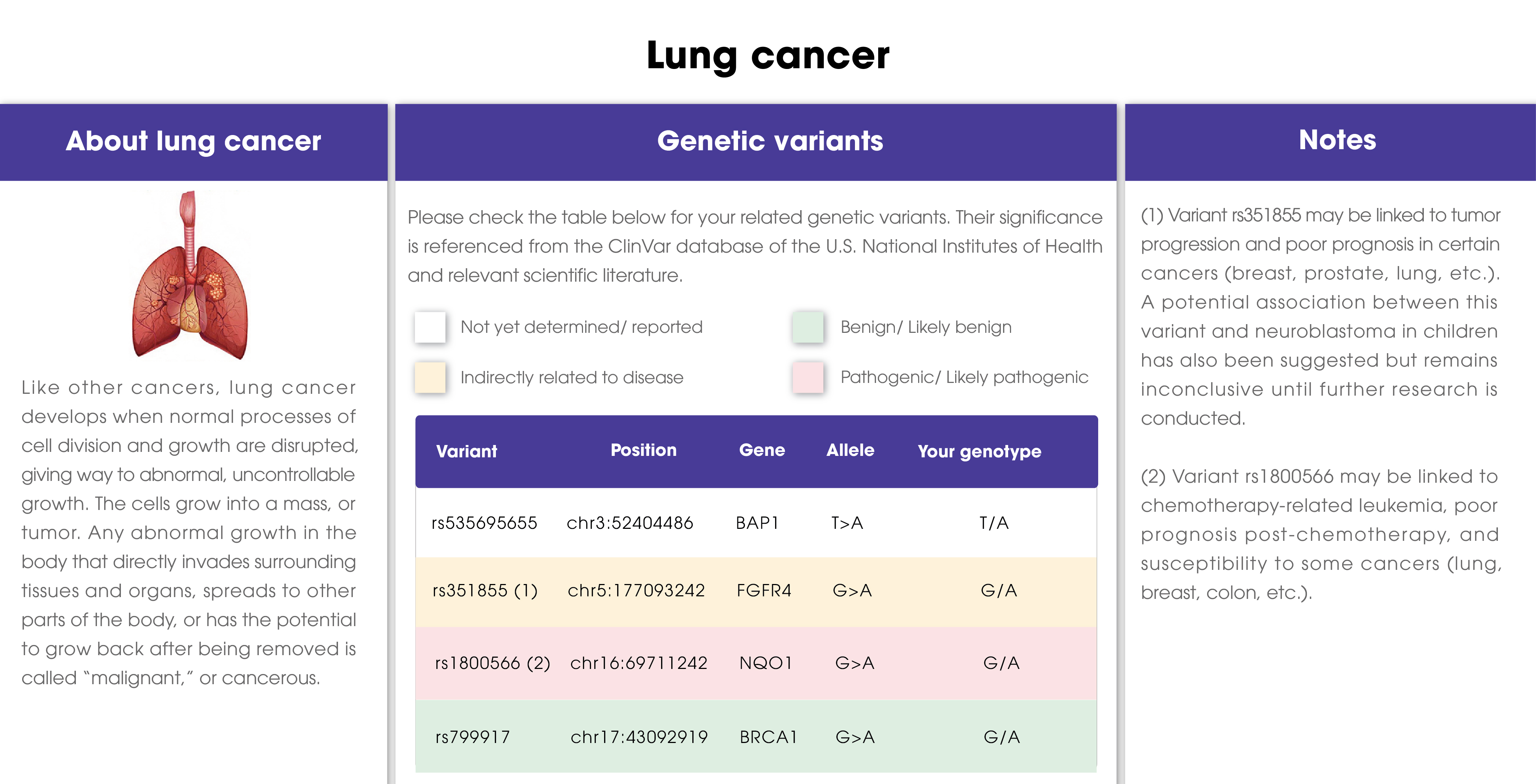Click the 'Your genotype' column header
This screenshot has width=1536, height=784.
click(979, 451)
